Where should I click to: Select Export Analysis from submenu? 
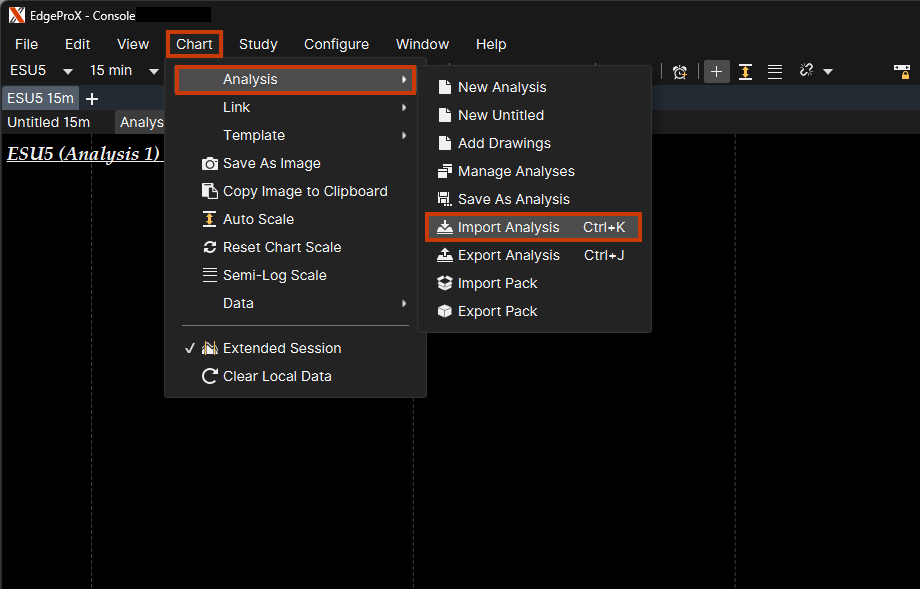tap(508, 255)
